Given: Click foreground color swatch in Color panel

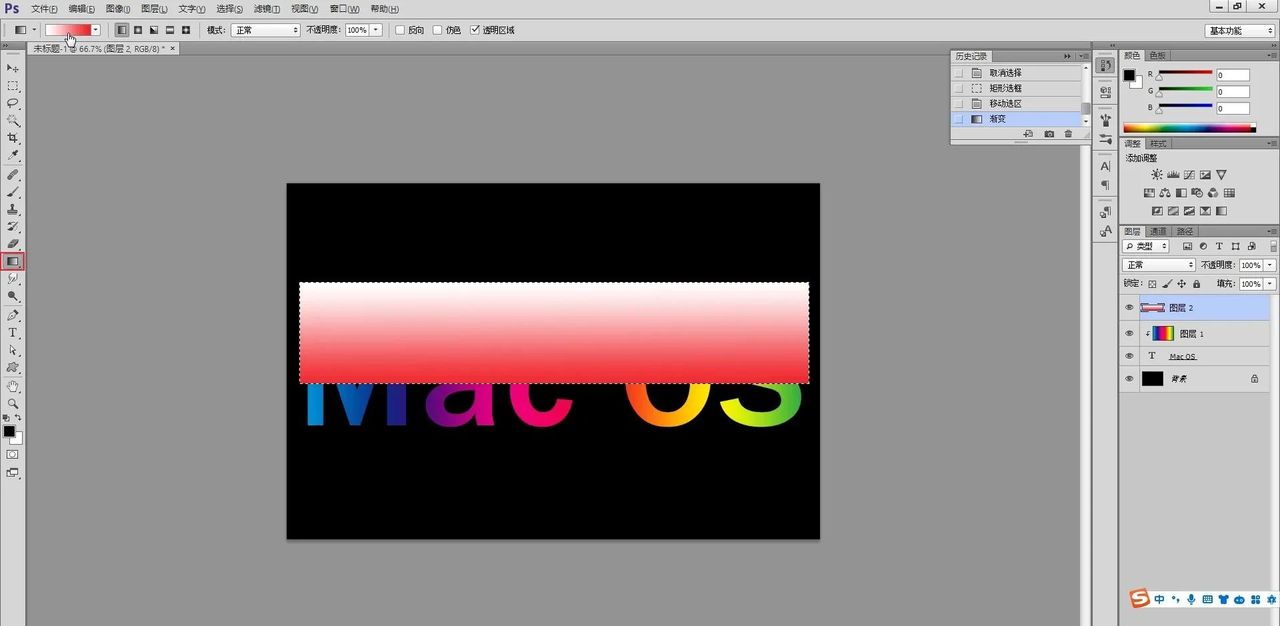Looking at the screenshot, I should click(1129, 75).
